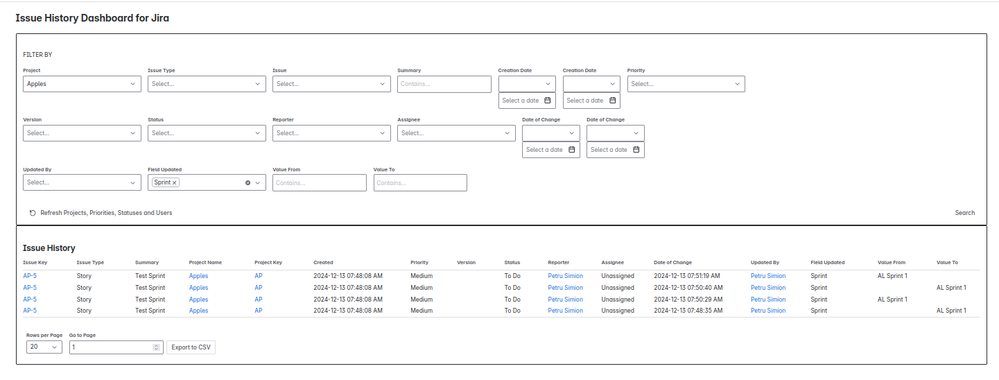Expand the Priority dropdown

(x=686, y=84)
